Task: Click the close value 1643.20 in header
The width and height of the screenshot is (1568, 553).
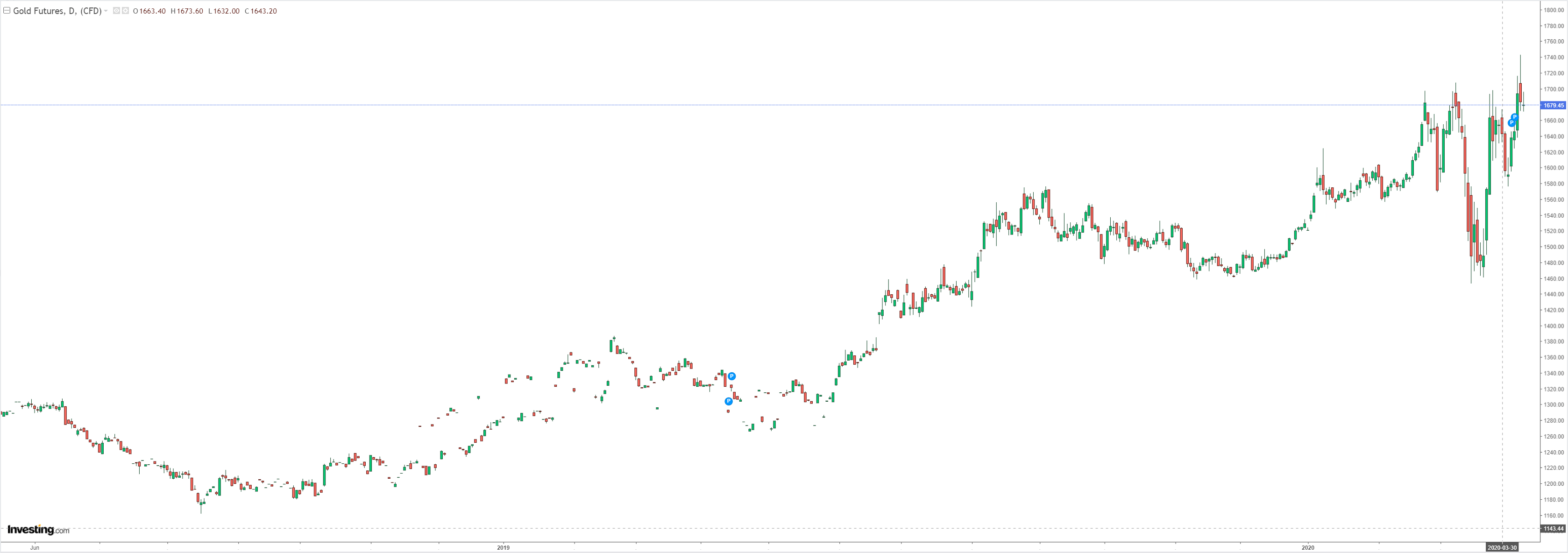Action: (x=263, y=11)
